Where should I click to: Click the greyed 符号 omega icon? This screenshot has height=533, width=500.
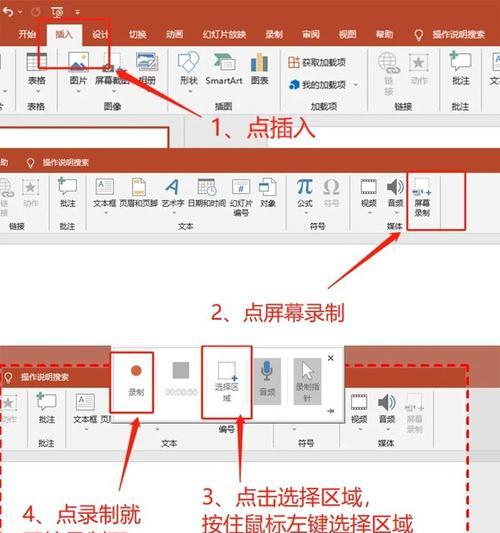pyautogui.click(x=331, y=187)
